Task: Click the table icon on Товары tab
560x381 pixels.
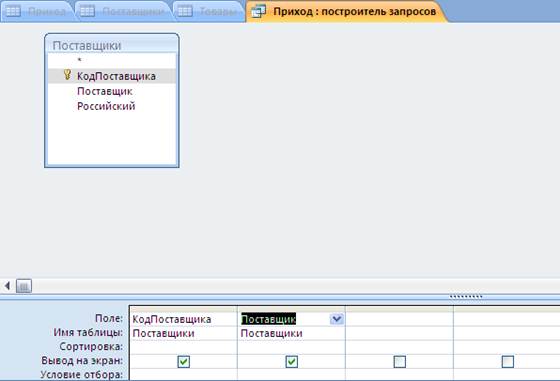Action: tap(185, 11)
